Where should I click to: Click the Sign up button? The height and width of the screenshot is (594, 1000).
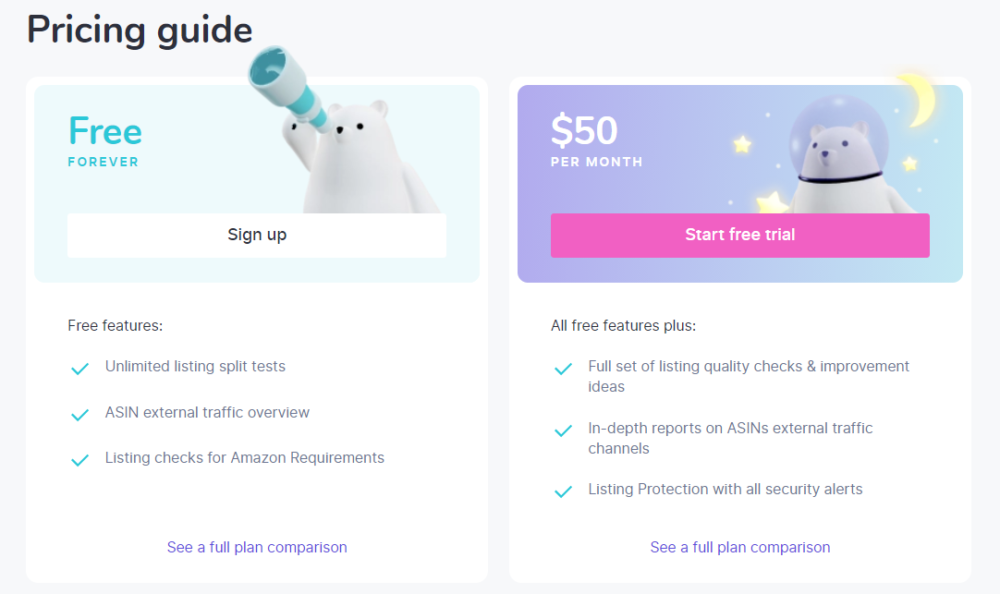click(257, 235)
